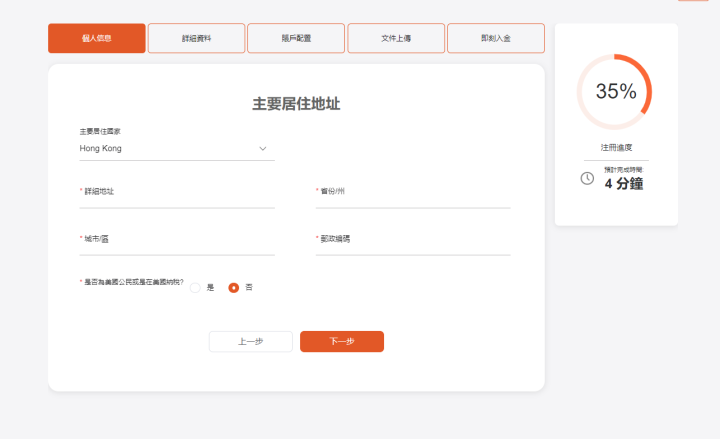The image size is (720, 439).
Task: Click the 主要居住地址 form heading
Action: (296, 104)
